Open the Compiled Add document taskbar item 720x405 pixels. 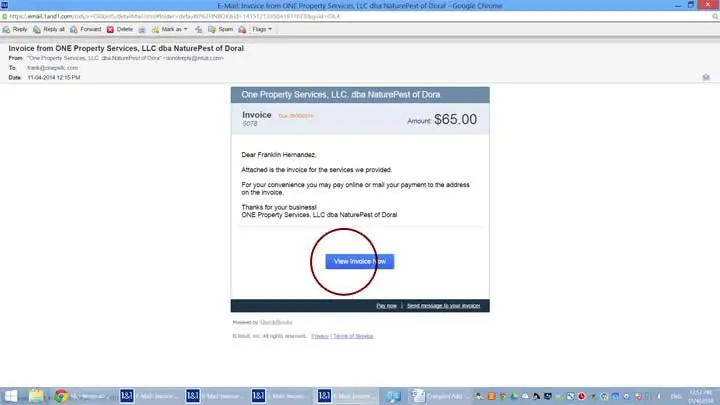[440, 396]
